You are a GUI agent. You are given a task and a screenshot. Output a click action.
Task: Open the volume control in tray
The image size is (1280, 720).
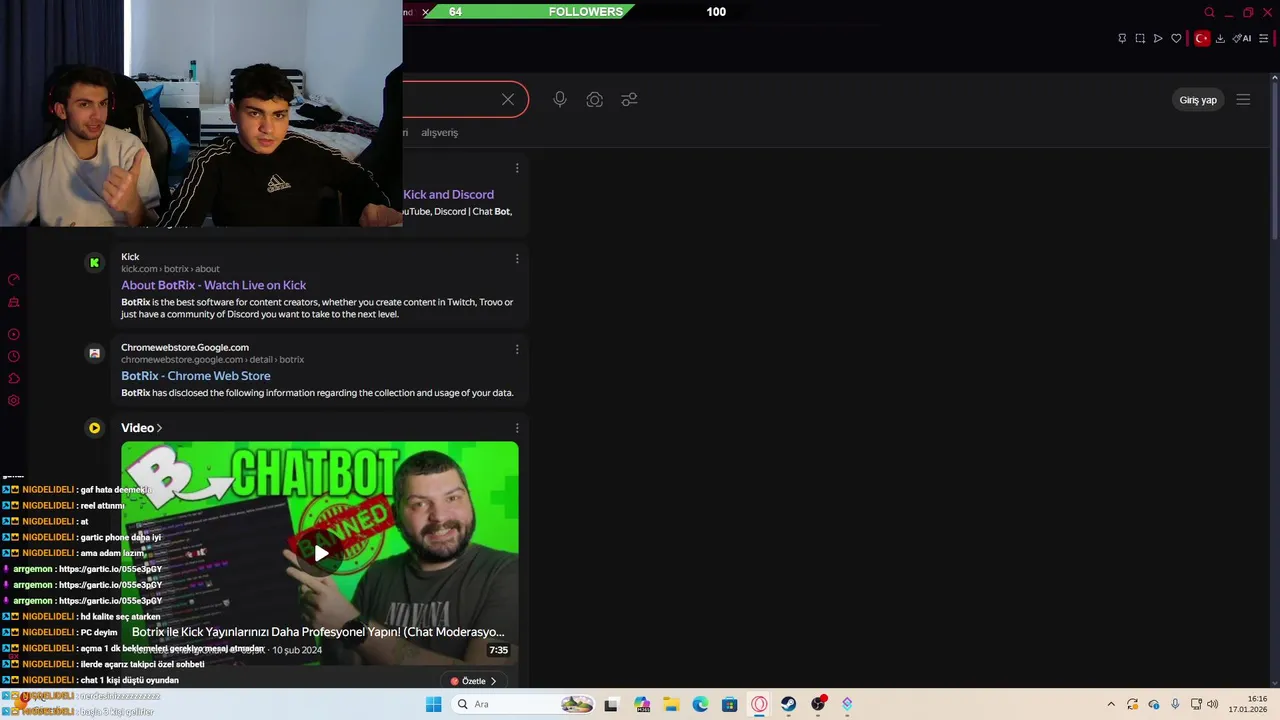click(1213, 704)
